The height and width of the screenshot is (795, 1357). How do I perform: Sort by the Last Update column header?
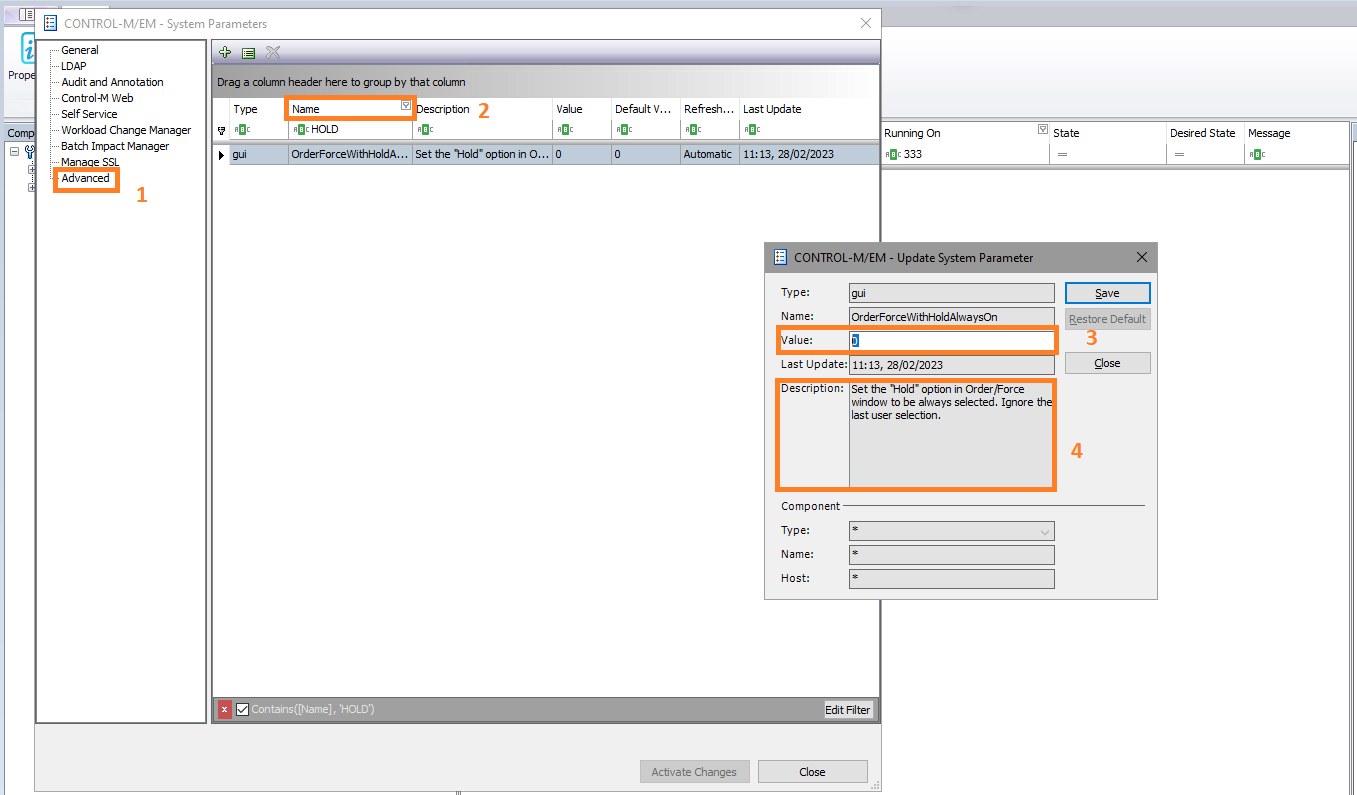pos(771,109)
